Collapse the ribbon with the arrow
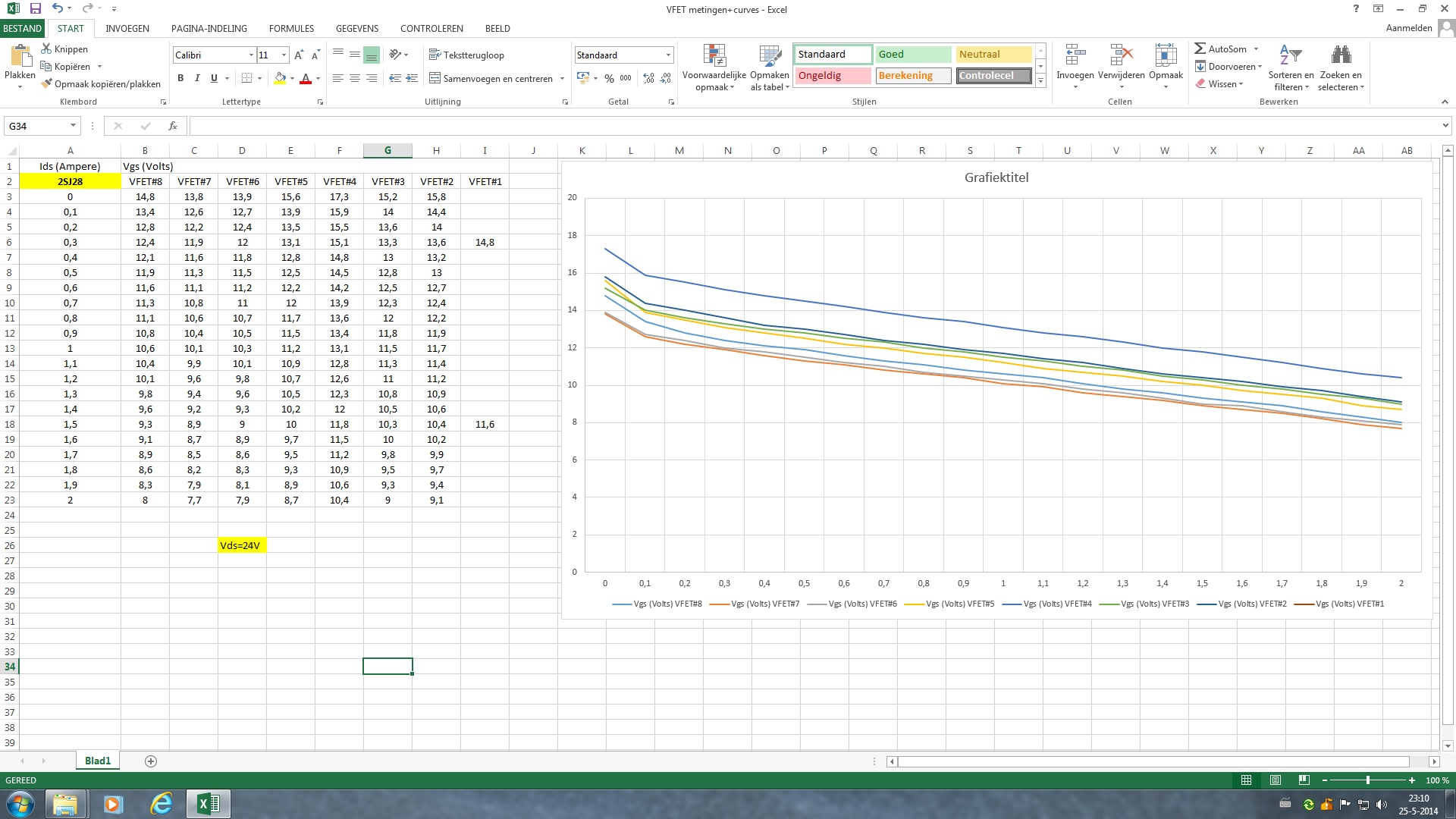 (1445, 102)
